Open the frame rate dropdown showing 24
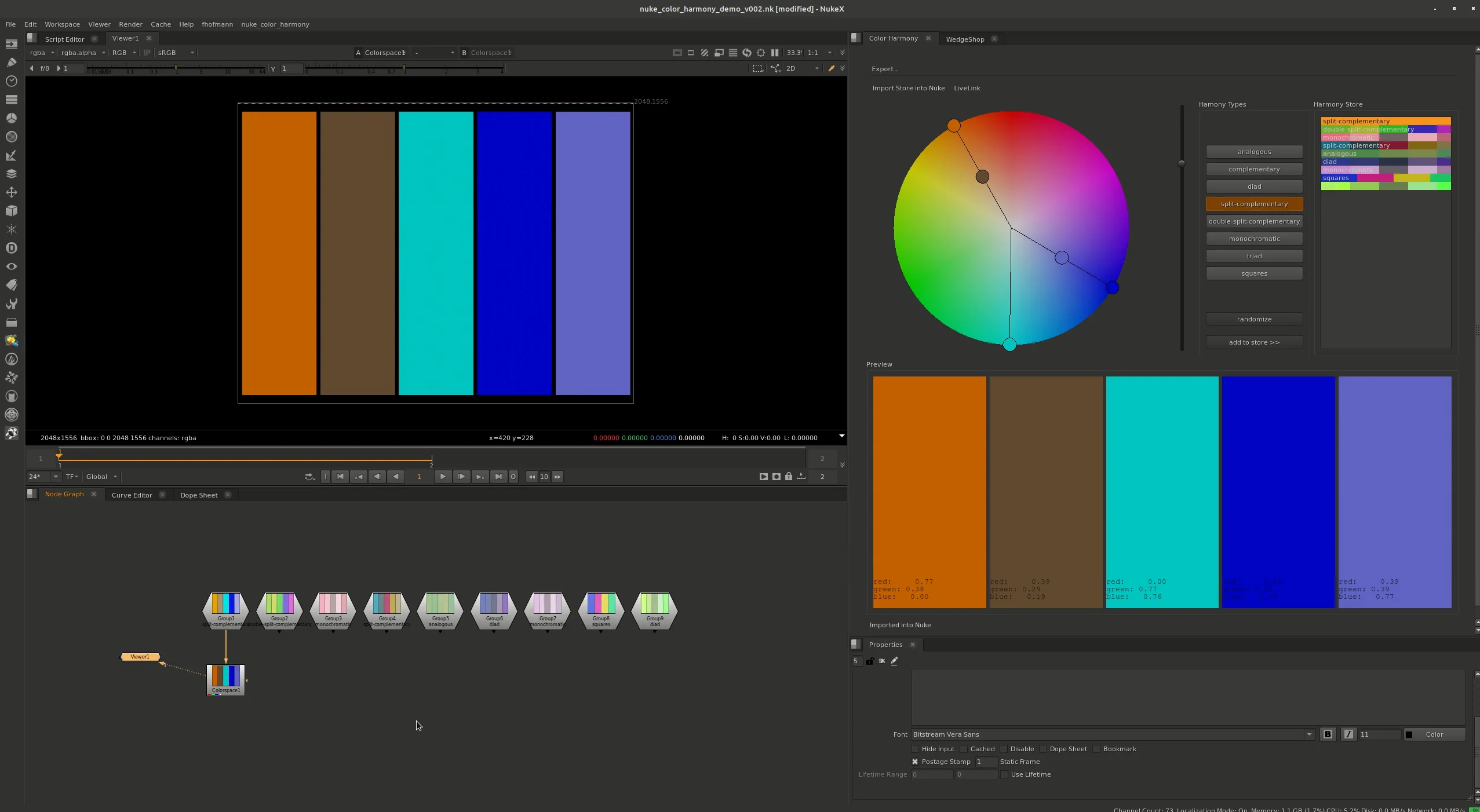Viewport: 1480px width, 812px height. pos(42,476)
